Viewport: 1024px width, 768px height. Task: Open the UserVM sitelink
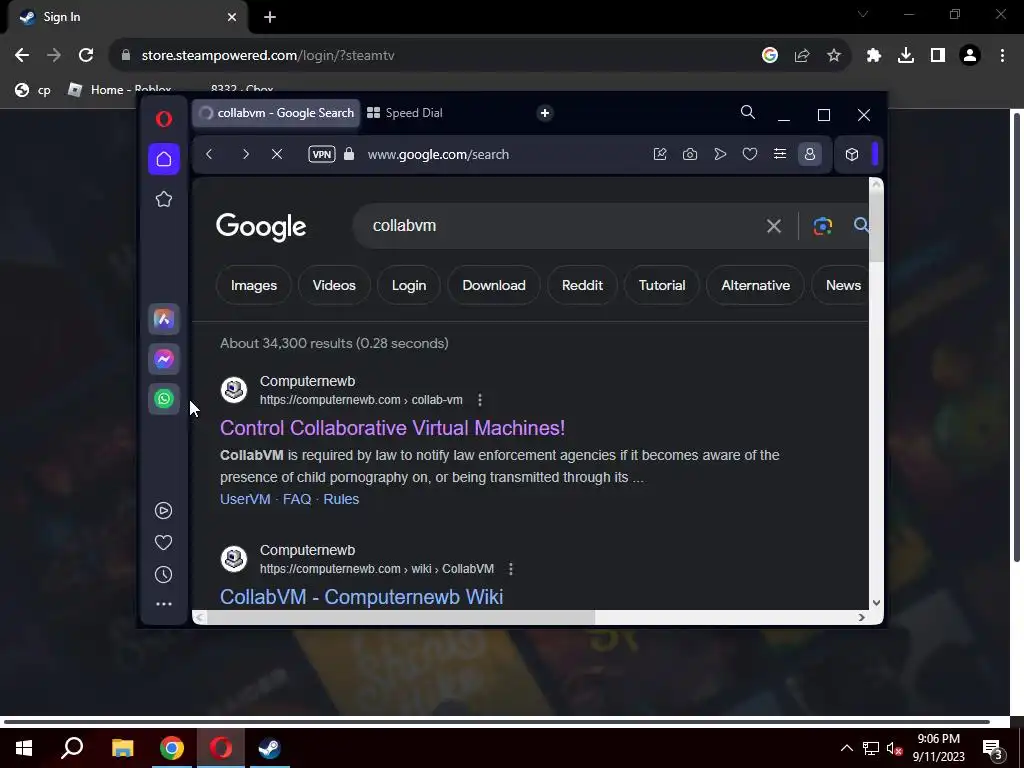click(245, 499)
